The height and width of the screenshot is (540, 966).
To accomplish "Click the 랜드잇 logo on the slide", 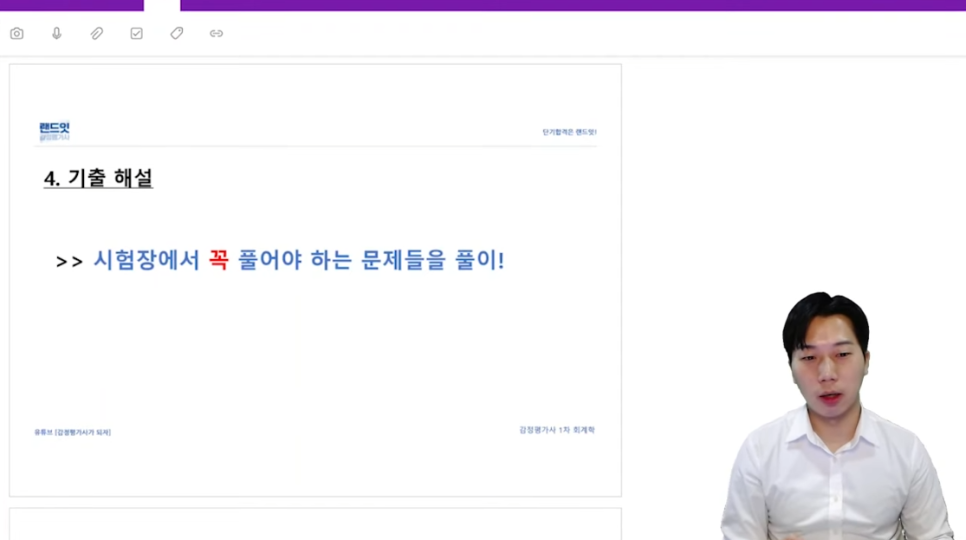I will tap(55, 131).
